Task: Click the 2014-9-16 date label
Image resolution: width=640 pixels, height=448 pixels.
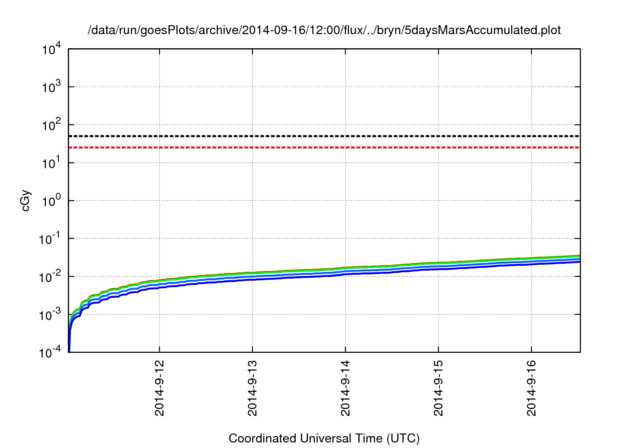Action: (531, 388)
